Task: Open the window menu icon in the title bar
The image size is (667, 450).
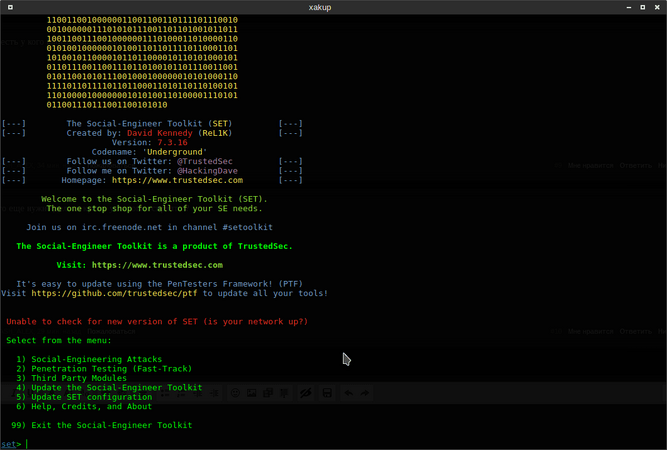Action: pyautogui.click(x=10, y=7)
